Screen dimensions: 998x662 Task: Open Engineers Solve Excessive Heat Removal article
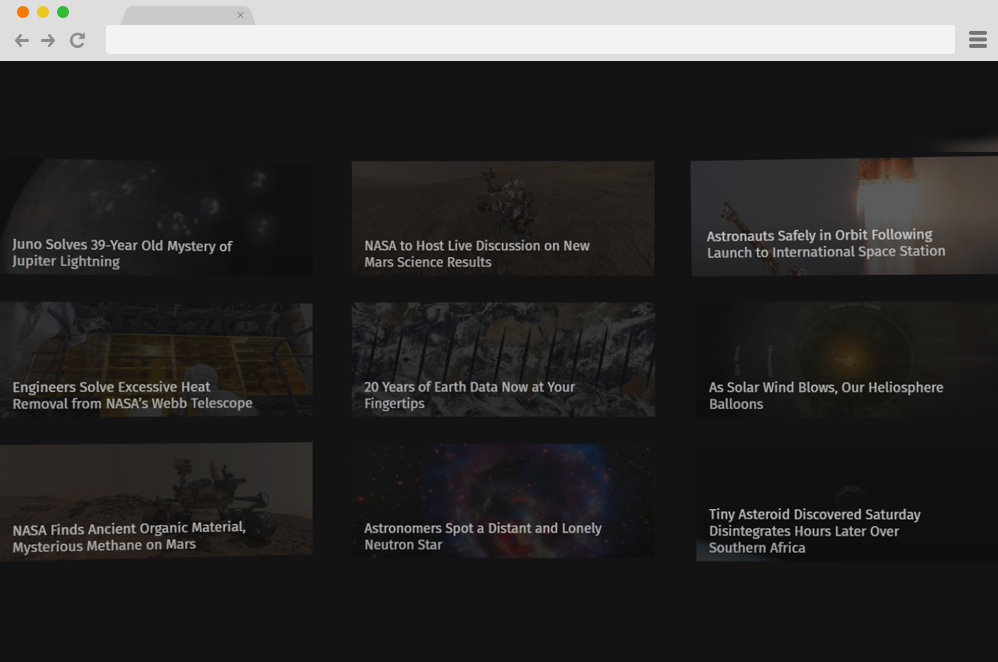click(156, 360)
